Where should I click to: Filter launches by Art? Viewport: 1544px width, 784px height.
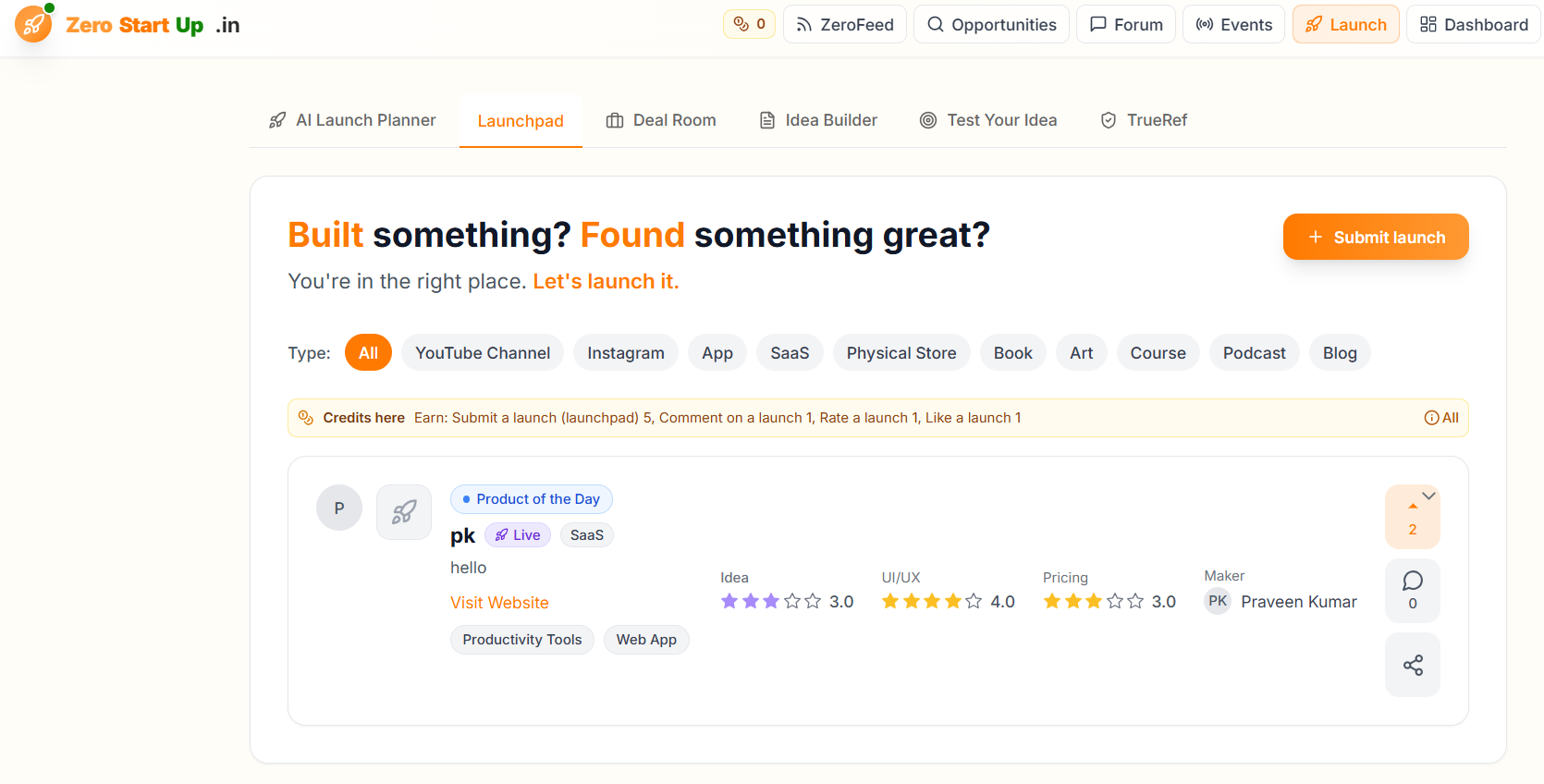click(1082, 352)
